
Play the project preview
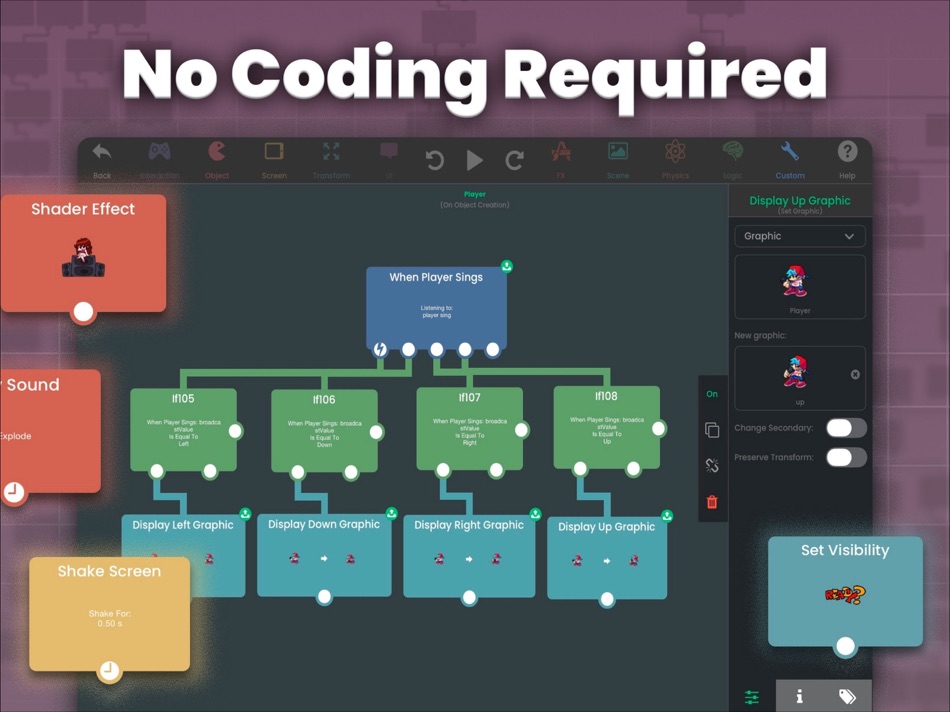tap(474, 161)
